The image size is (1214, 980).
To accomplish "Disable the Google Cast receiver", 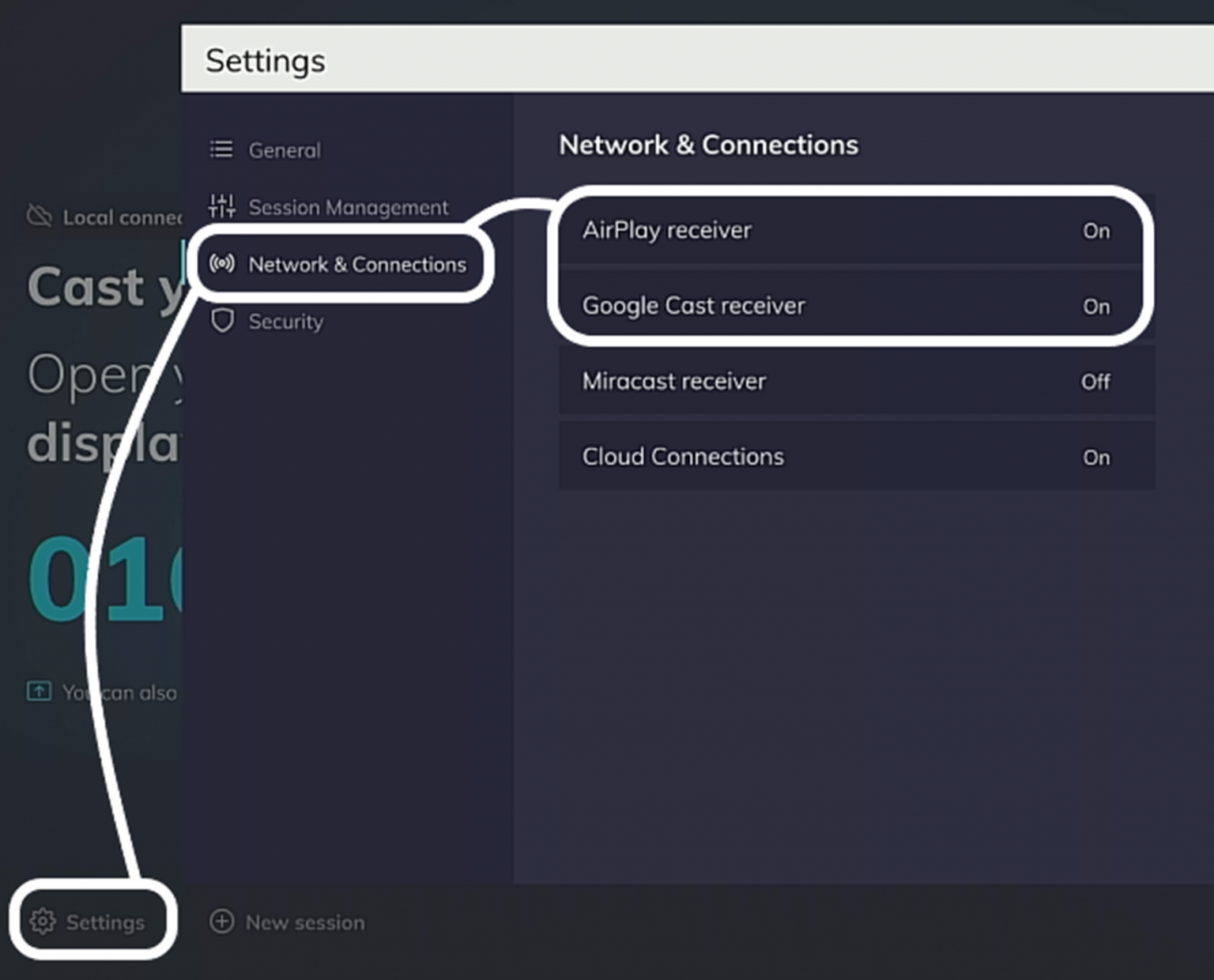I will (1097, 306).
